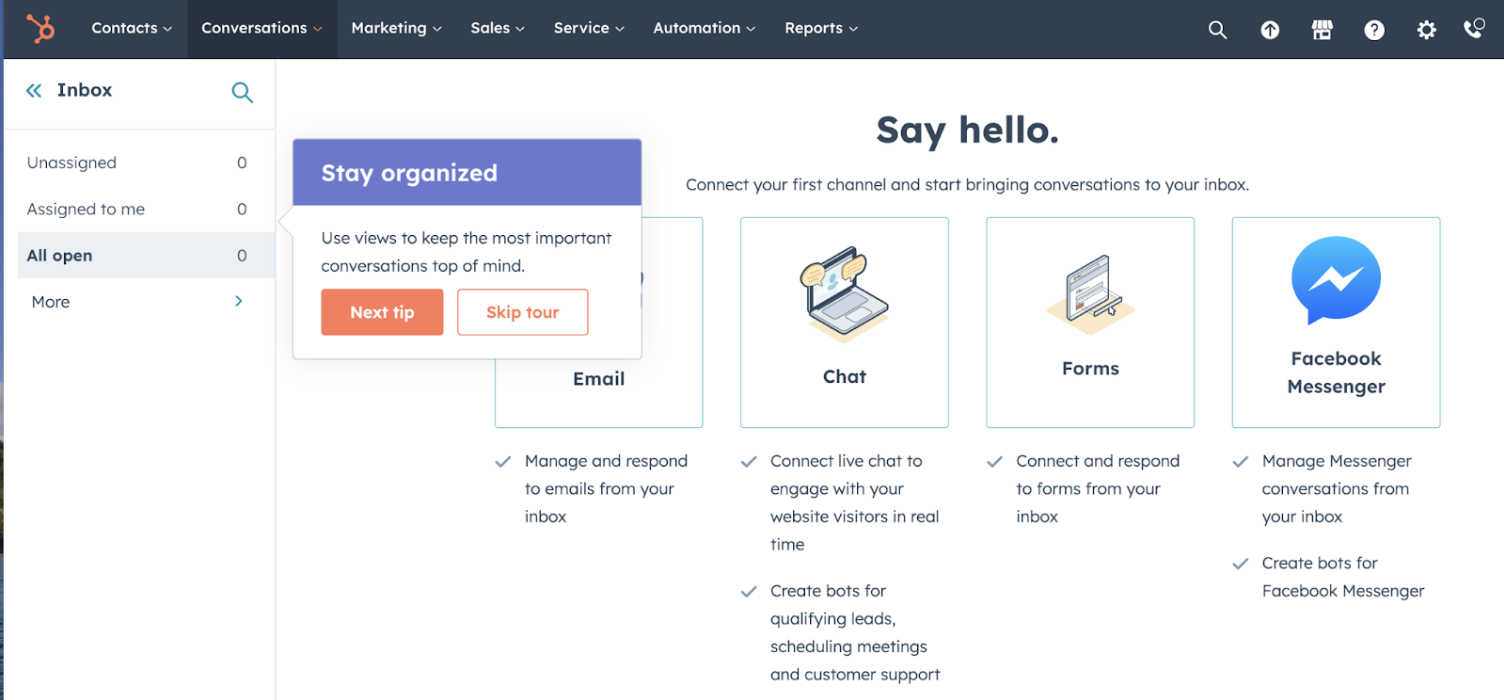Skip the tour
This screenshot has width=1504, height=700.
pyautogui.click(x=522, y=312)
